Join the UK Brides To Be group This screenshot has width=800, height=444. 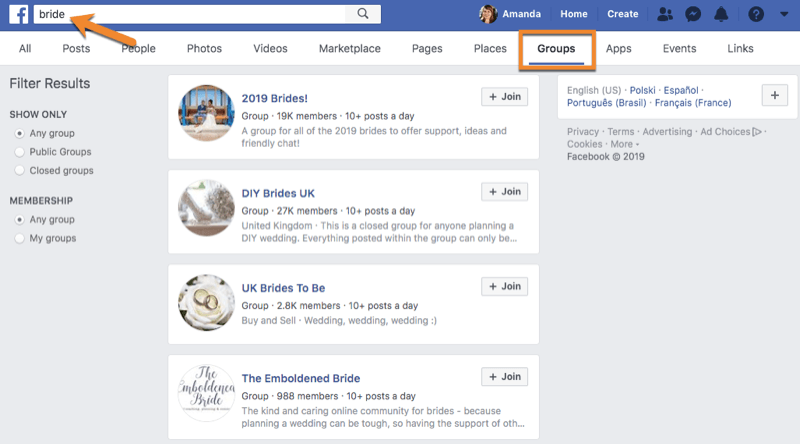(505, 286)
